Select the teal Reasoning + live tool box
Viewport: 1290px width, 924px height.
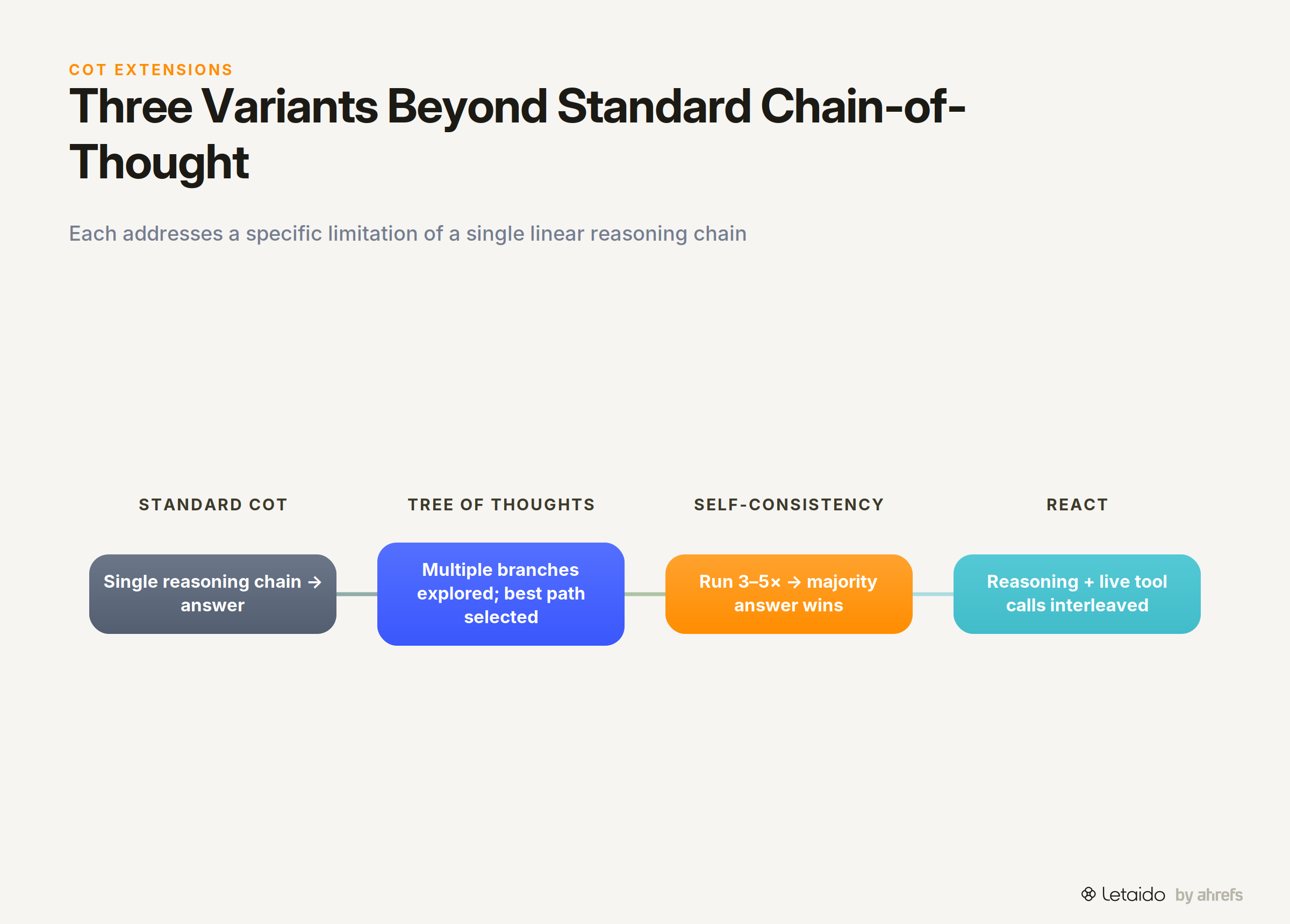pyautogui.click(x=1077, y=594)
